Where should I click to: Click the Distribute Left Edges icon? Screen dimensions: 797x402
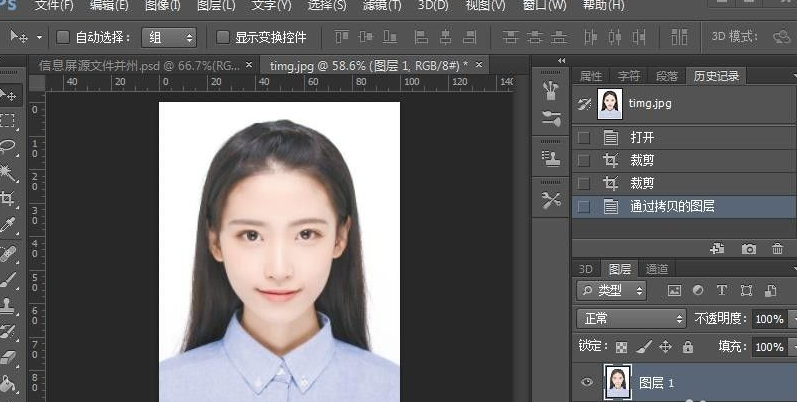(x=591, y=37)
